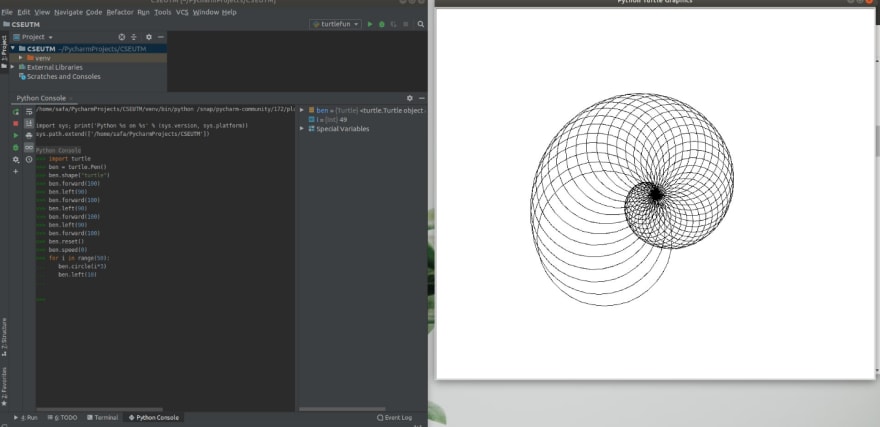Select the Python Console bottom tab

pyautogui.click(x=153, y=417)
